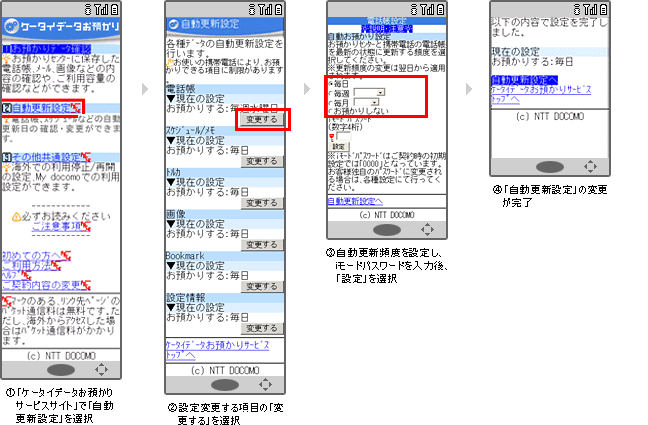Click the center oval key on second phone
648x425 pixels.
[x=225, y=385]
